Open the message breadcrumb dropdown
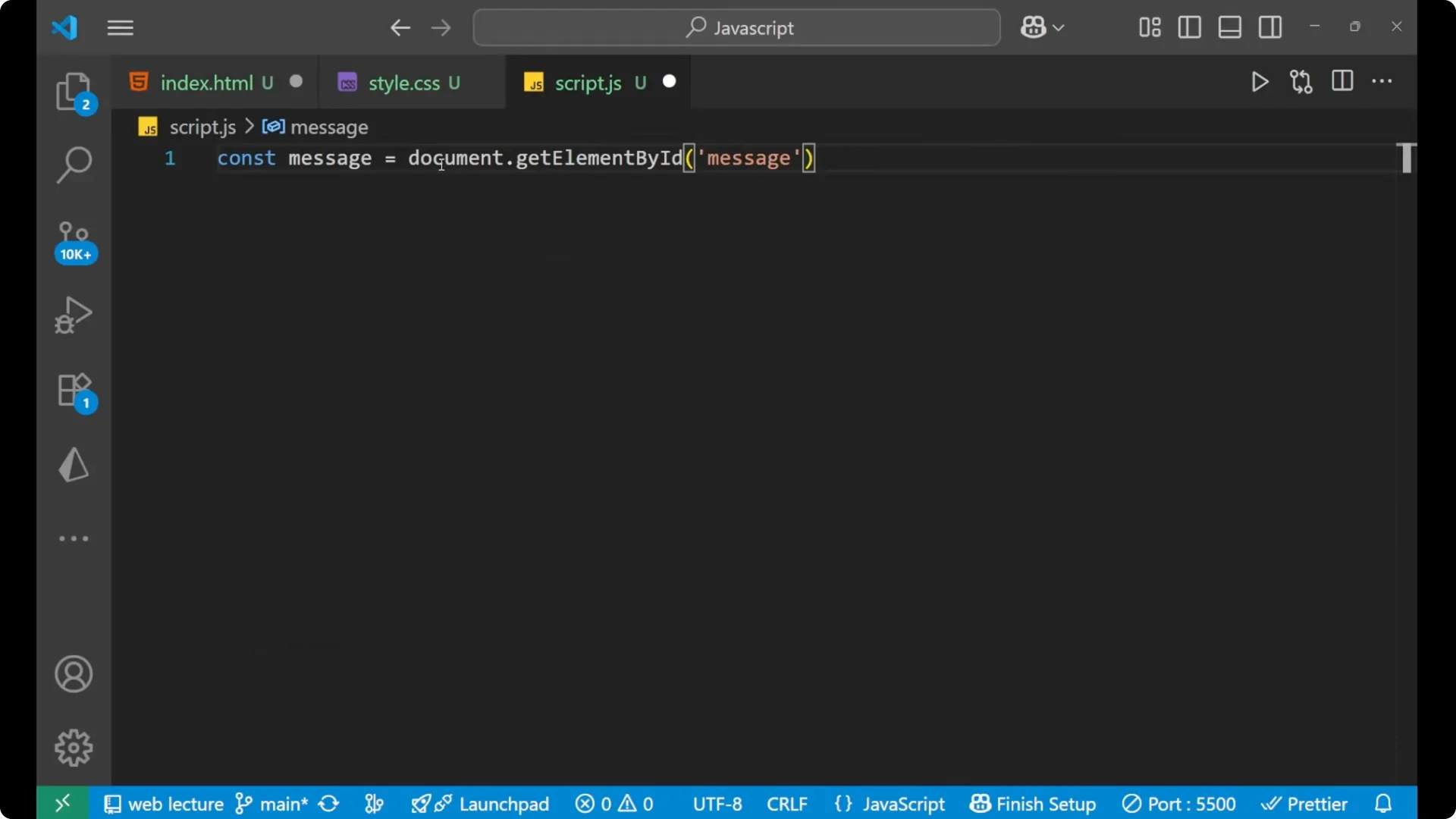Image resolution: width=1456 pixels, height=819 pixels. [x=329, y=127]
